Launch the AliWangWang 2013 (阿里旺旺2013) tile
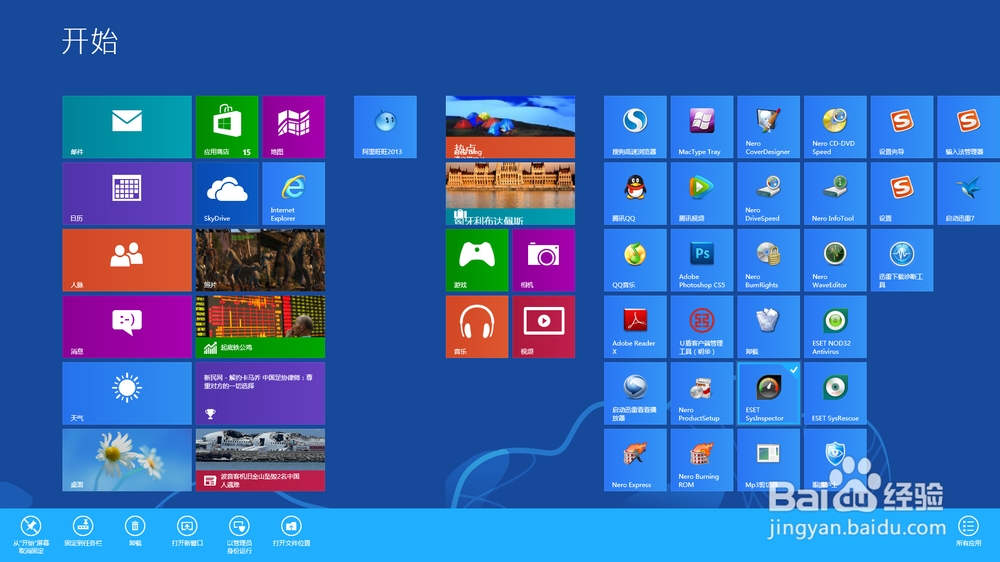Image resolution: width=1000 pixels, height=562 pixels. point(385,127)
